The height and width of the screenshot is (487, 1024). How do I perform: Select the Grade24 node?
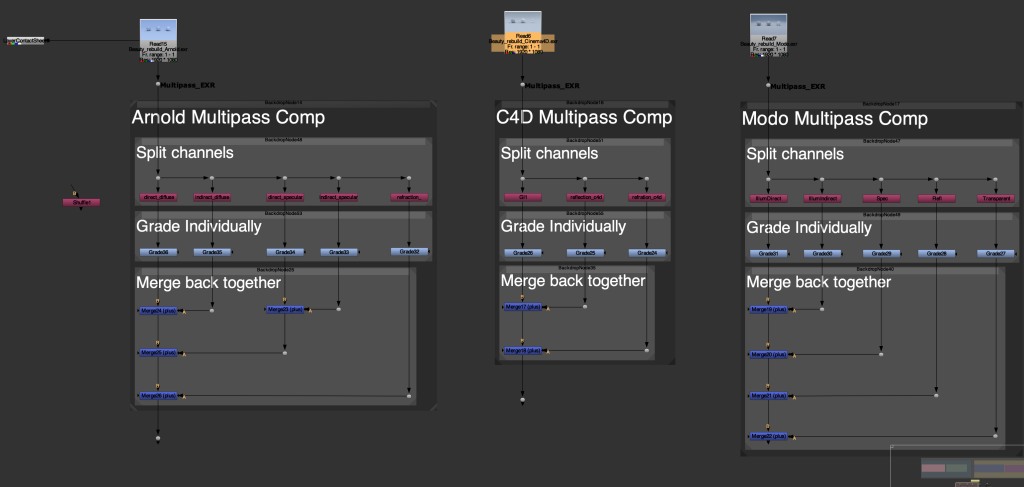click(647, 253)
